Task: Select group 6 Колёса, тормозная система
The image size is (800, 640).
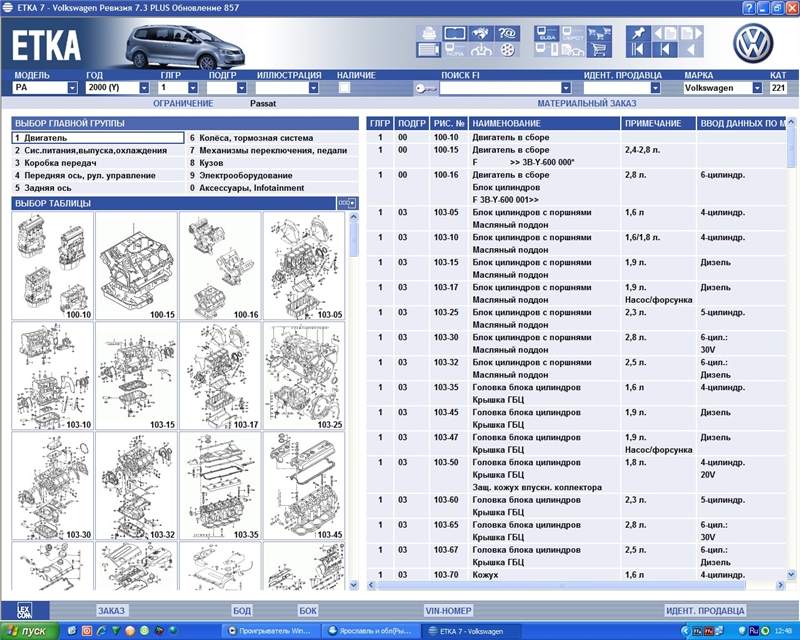Action: pyautogui.click(x=272, y=138)
